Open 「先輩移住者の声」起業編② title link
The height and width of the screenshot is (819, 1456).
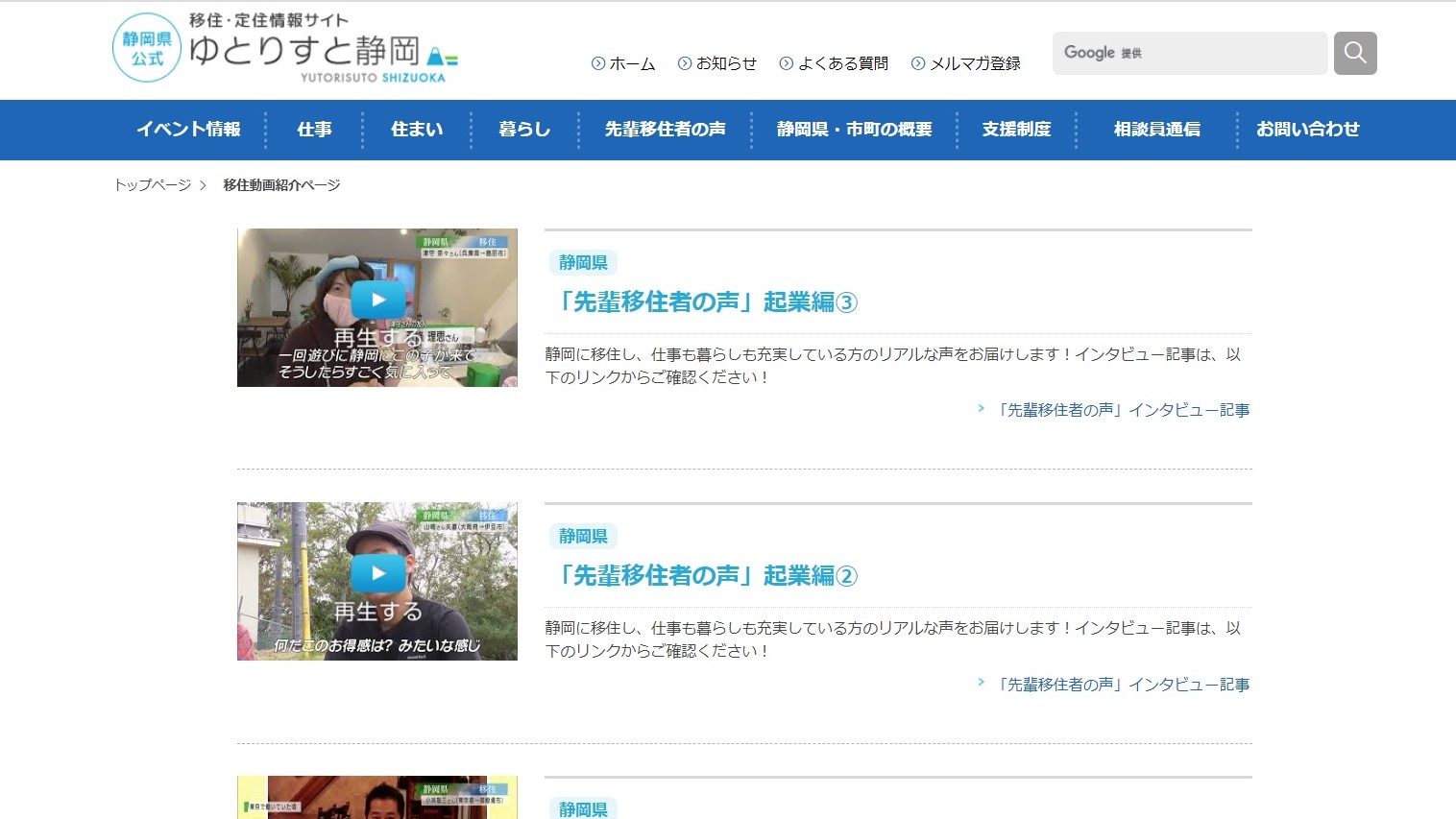tap(706, 576)
